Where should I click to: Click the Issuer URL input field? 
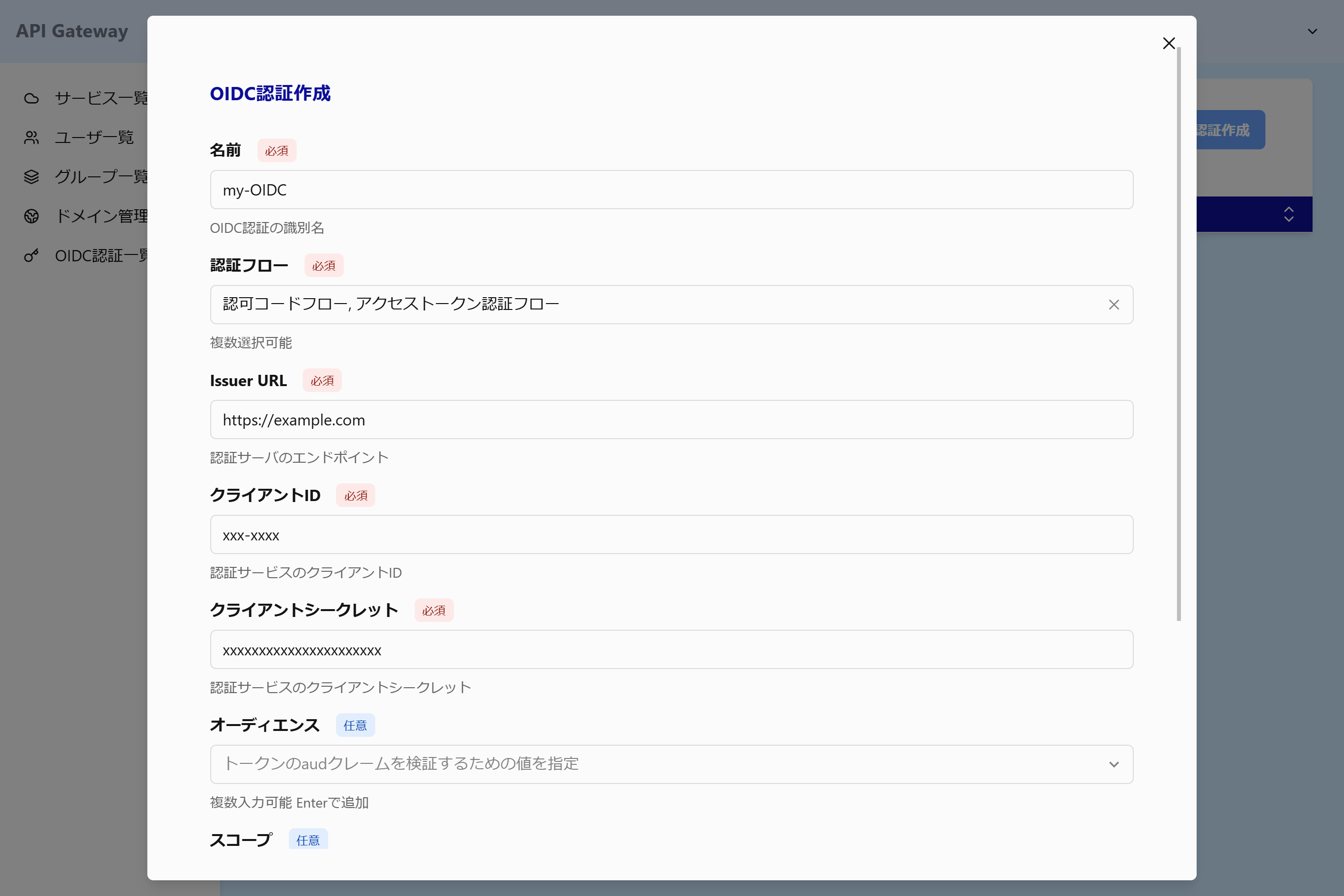672,420
